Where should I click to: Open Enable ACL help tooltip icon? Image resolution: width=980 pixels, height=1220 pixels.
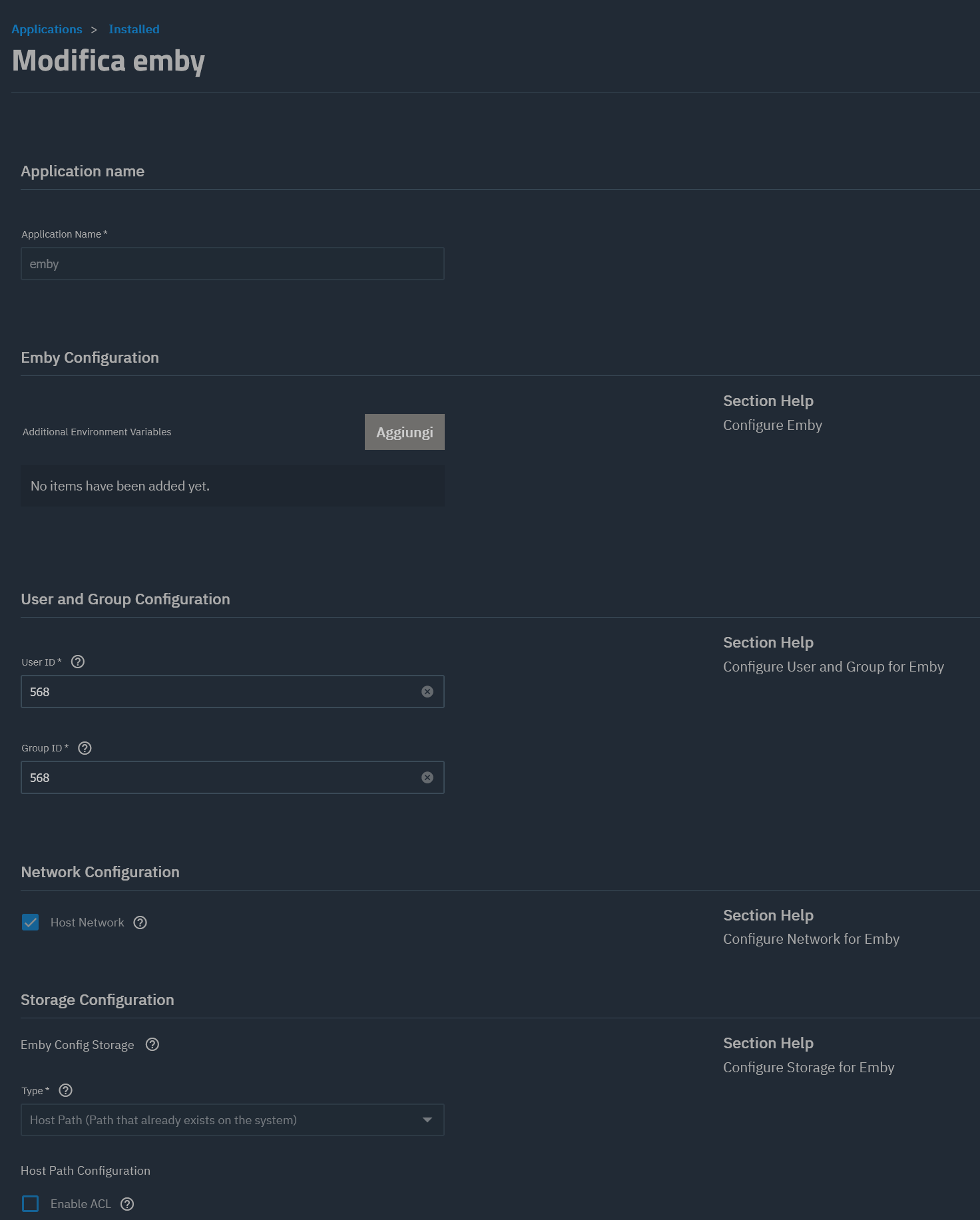tap(127, 1204)
